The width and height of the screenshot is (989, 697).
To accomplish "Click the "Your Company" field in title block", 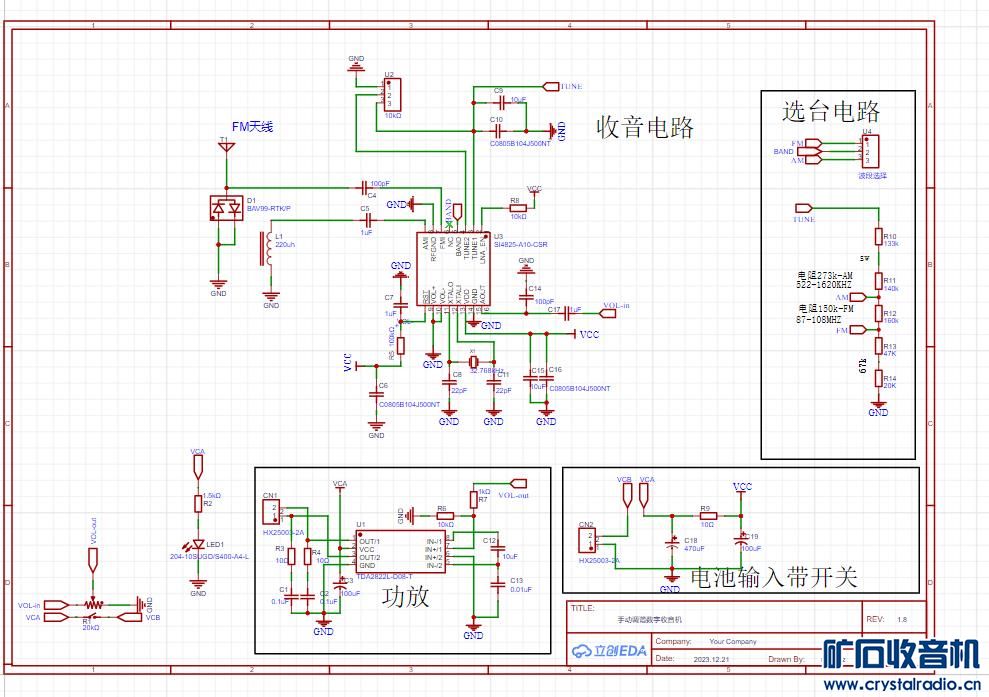I will pyautogui.click(x=732, y=641).
